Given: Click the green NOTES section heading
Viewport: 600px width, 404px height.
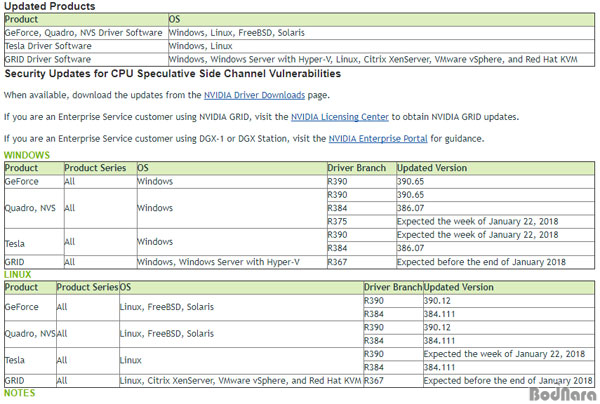Looking at the screenshot, I should coord(20,393).
